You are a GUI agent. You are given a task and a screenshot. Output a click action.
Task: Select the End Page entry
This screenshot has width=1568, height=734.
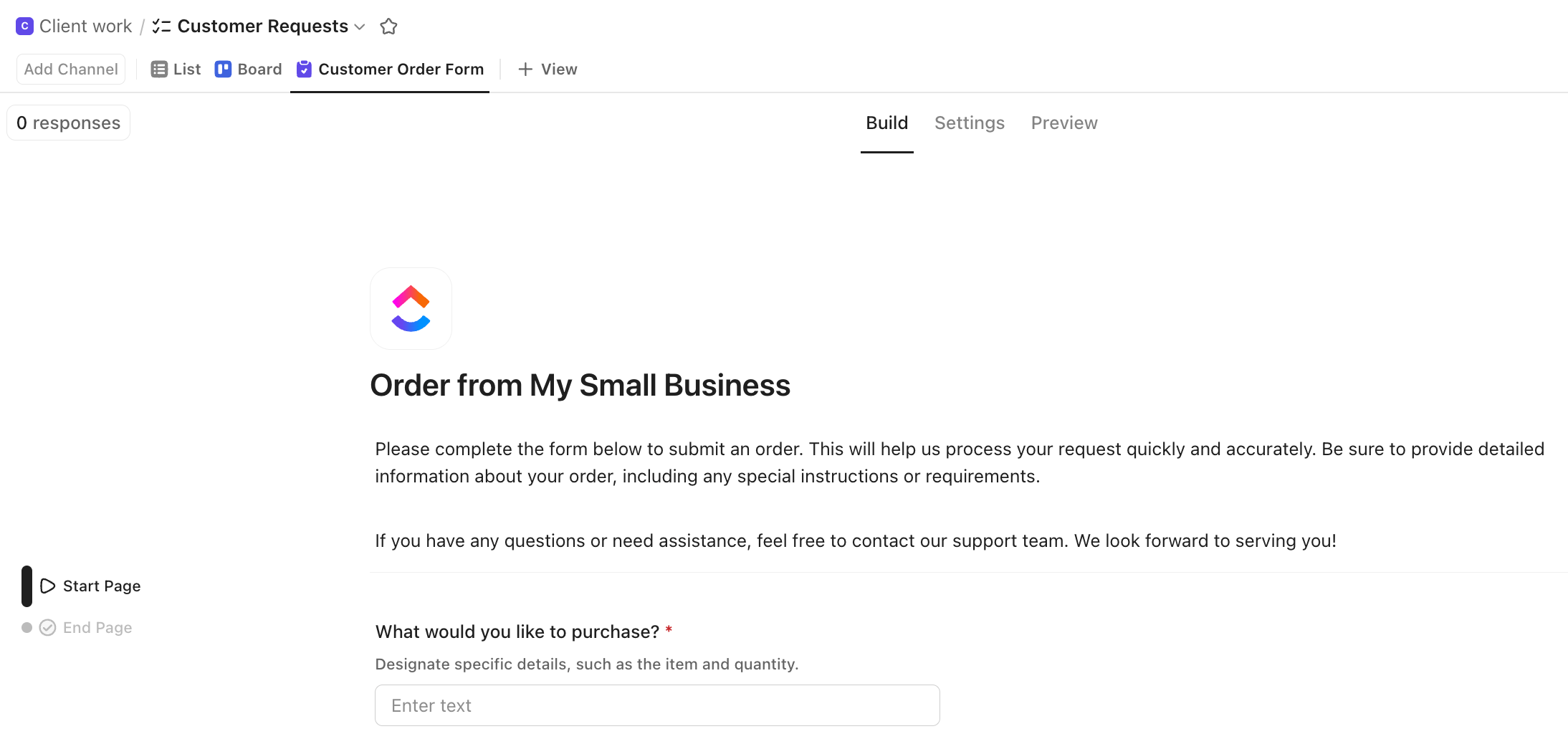pos(97,627)
